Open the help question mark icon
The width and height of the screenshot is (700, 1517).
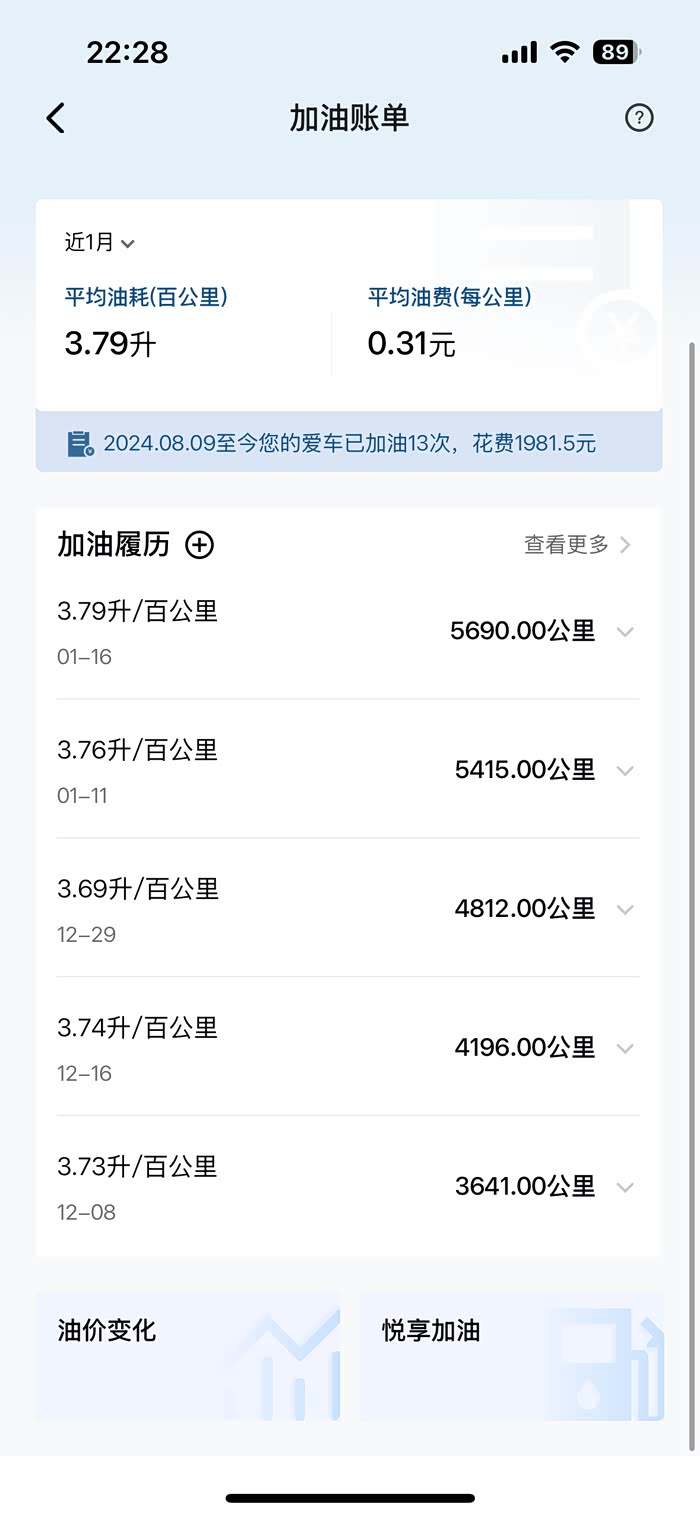[639, 118]
